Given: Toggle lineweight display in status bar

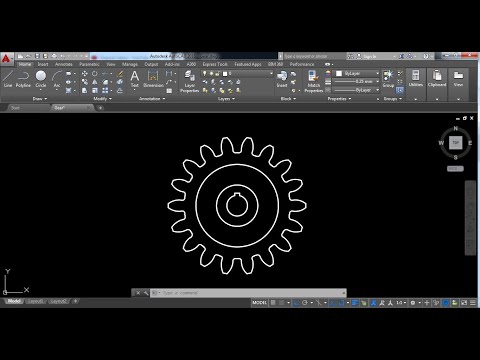Looking at the screenshot, I should coord(355,303).
